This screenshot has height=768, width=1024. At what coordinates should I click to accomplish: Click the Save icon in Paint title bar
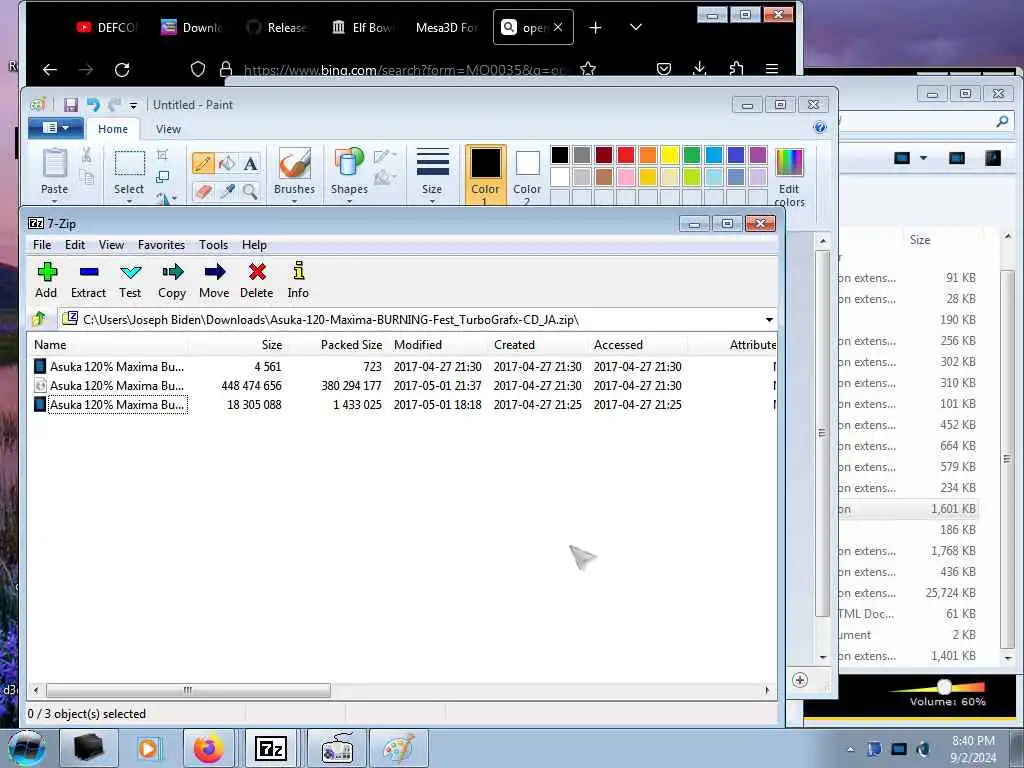pyautogui.click(x=71, y=104)
